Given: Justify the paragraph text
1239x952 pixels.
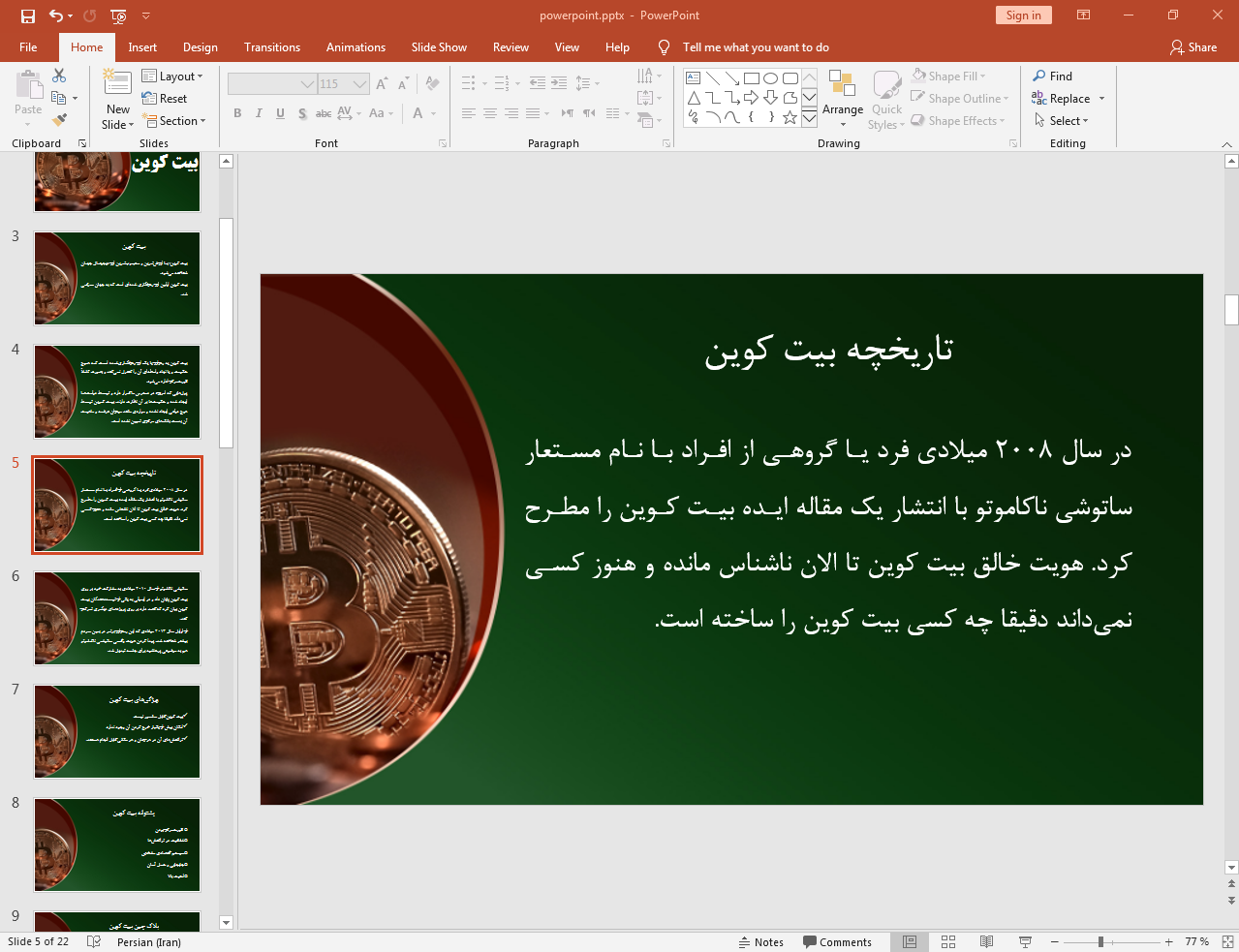Looking at the screenshot, I should pos(533,113).
